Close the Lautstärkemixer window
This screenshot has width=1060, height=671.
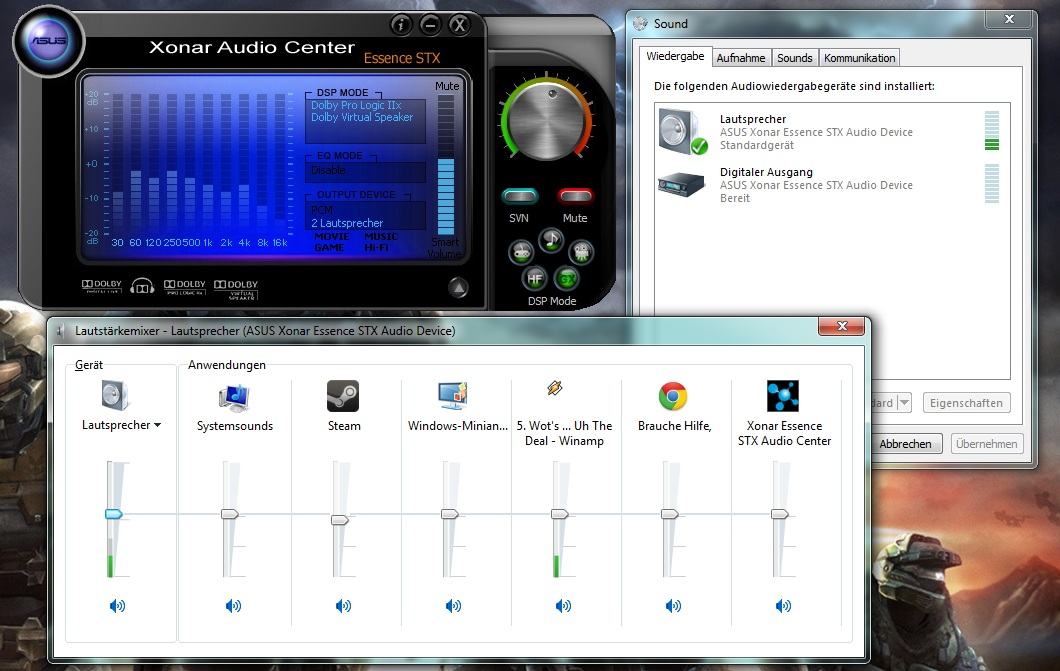(842, 326)
